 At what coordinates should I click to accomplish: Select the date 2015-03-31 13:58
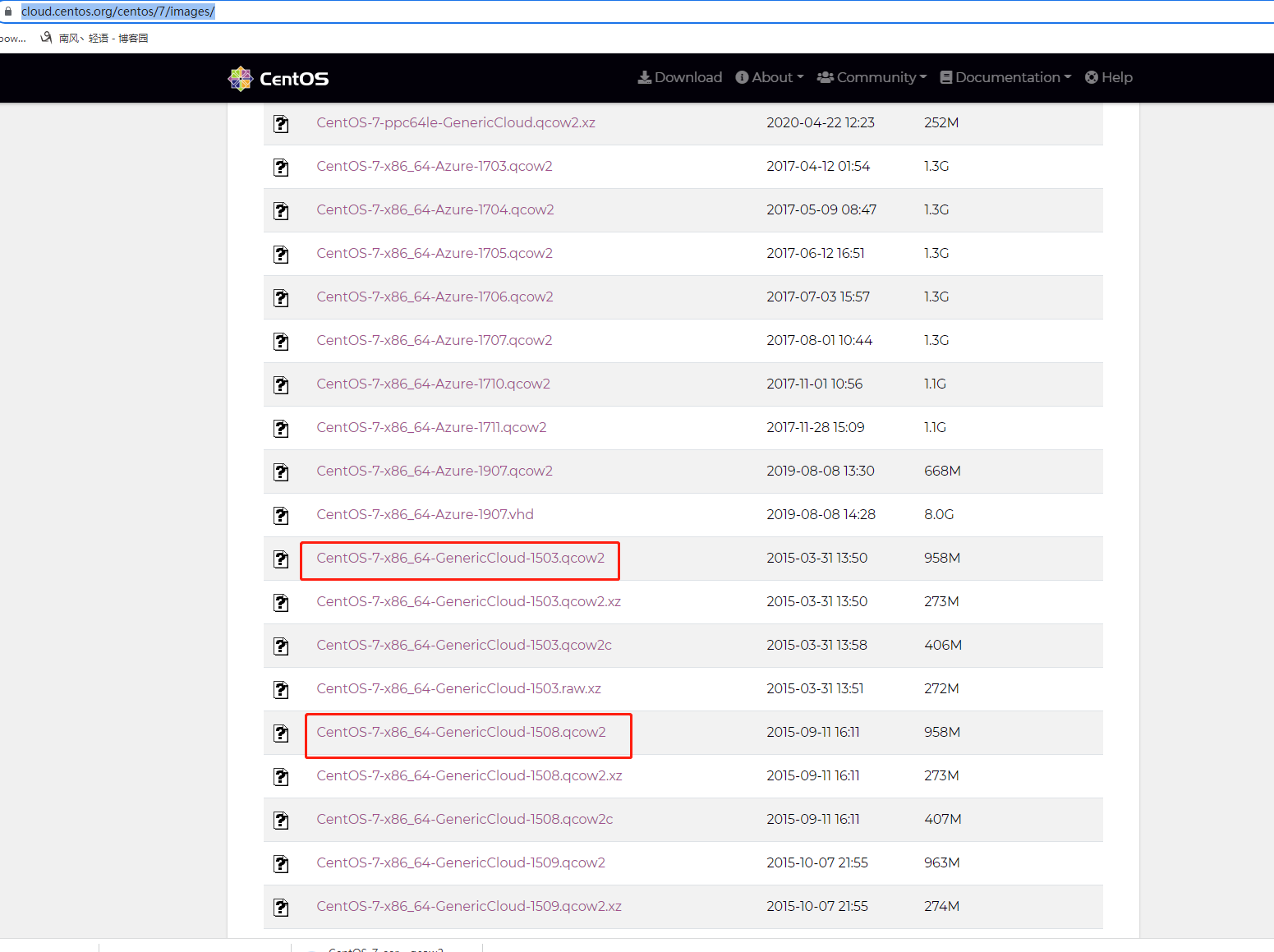817,645
